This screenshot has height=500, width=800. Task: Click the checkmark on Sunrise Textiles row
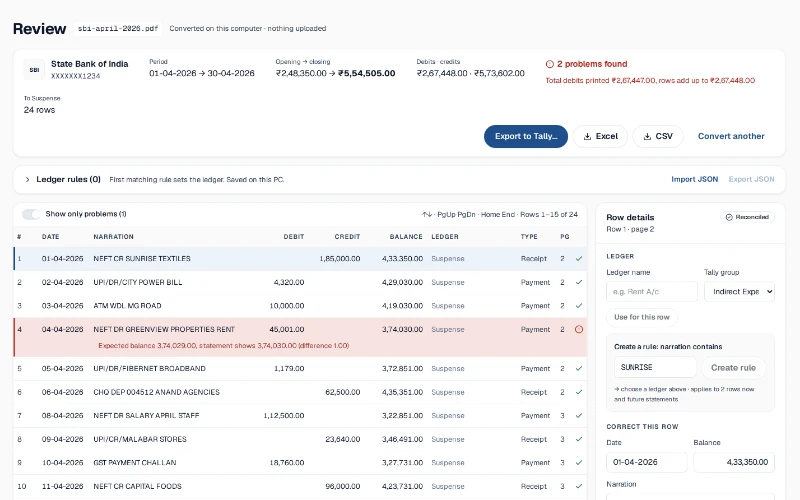pos(579,259)
